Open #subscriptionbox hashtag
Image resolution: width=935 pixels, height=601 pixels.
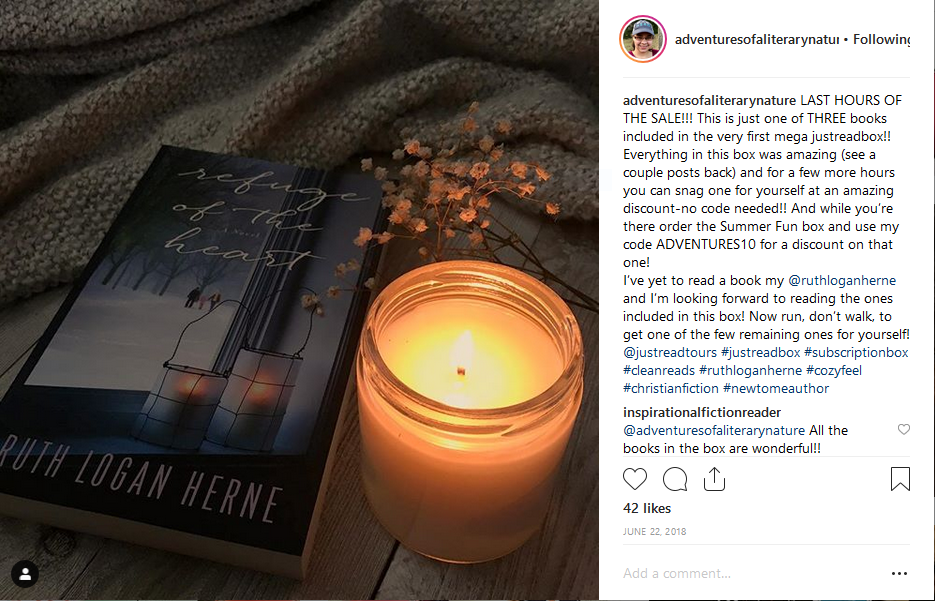pos(856,352)
